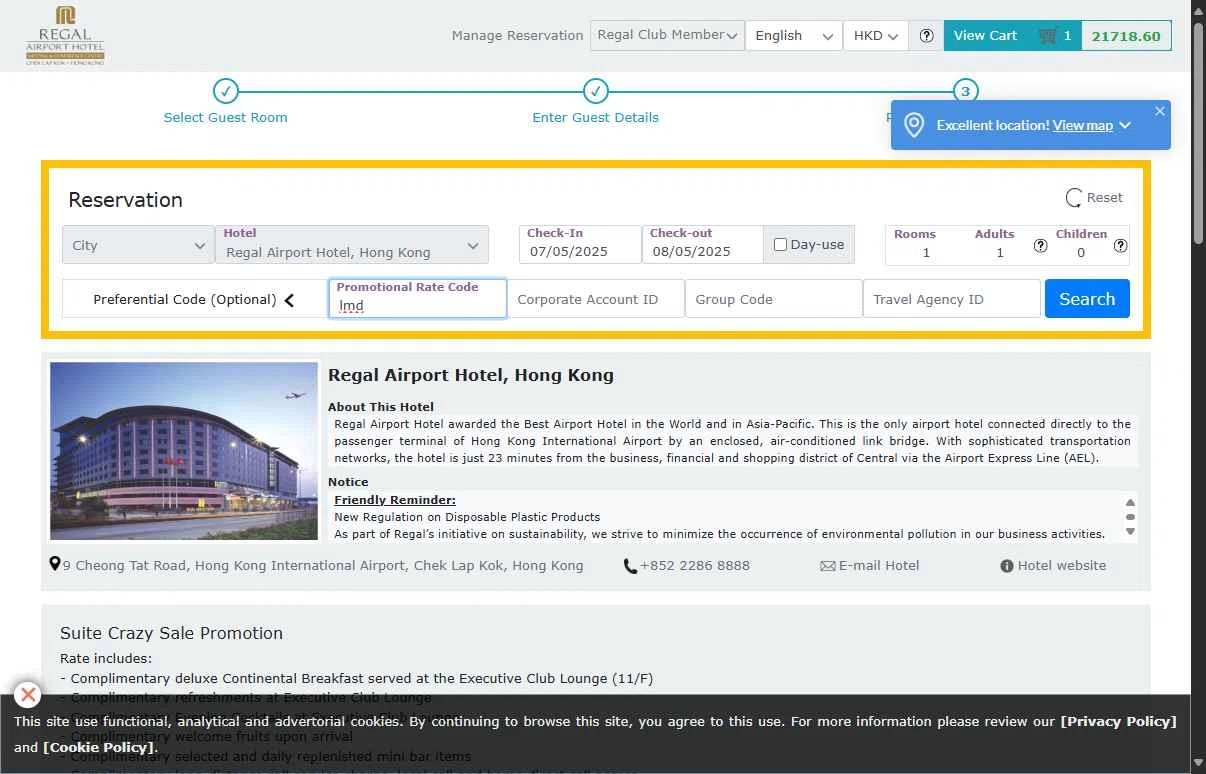1206x774 pixels.
Task: Open the City dropdown
Action: [x=138, y=245]
